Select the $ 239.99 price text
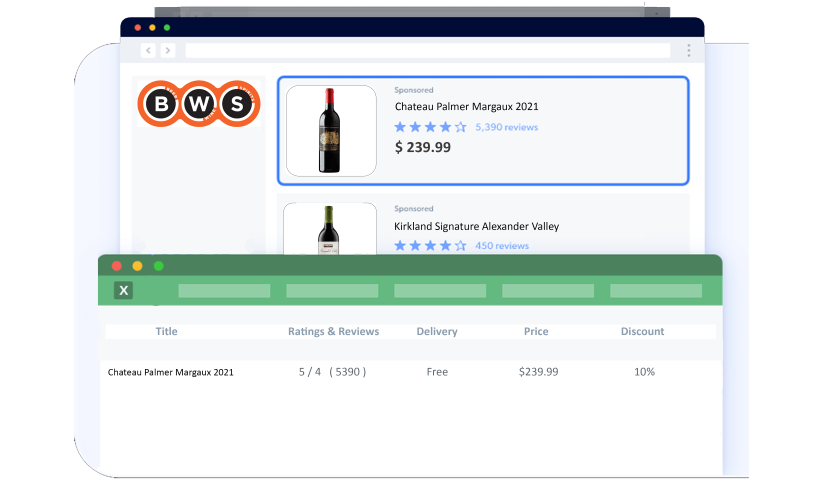Image resolution: width=823 pixels, height=480 pixels. point(423,147)
